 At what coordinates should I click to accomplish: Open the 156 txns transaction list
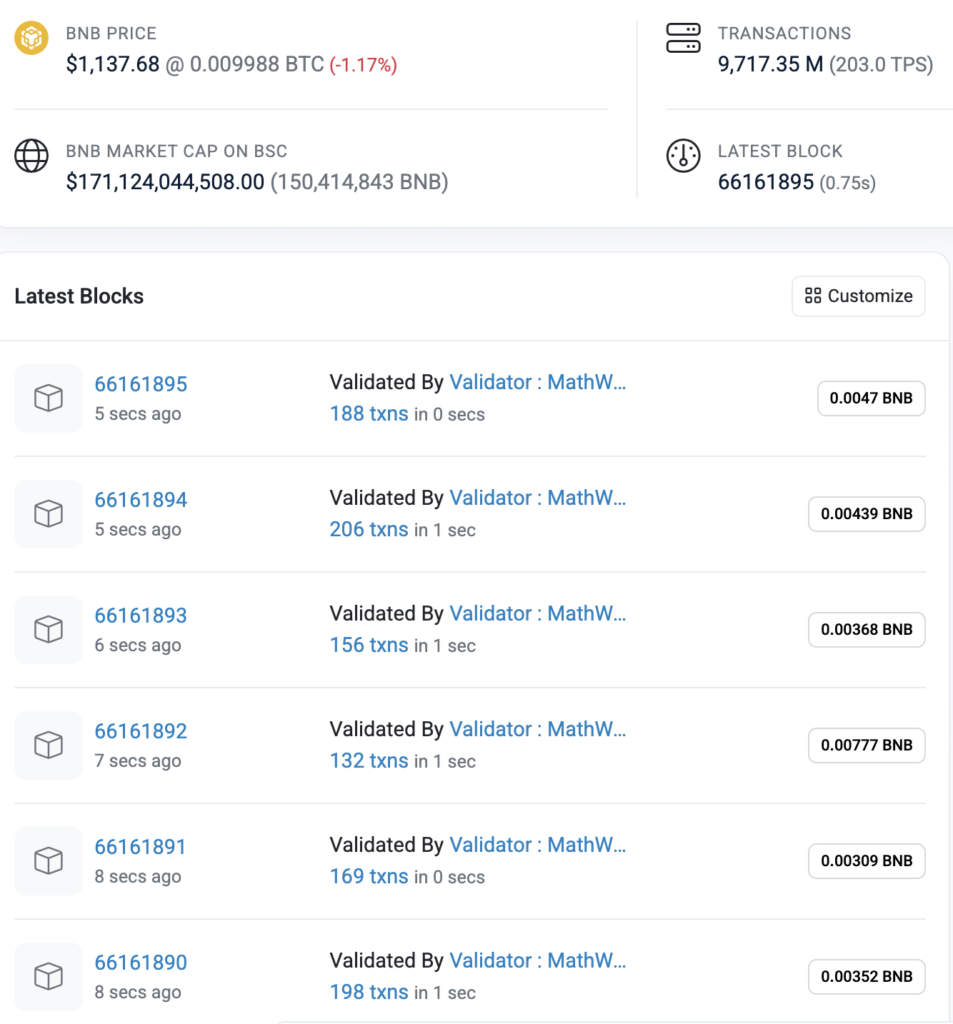369,645
